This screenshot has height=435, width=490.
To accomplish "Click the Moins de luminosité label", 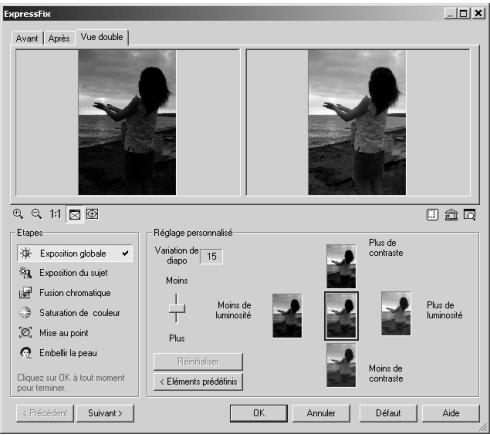I will pyautogui.click(x=233, y=310).
